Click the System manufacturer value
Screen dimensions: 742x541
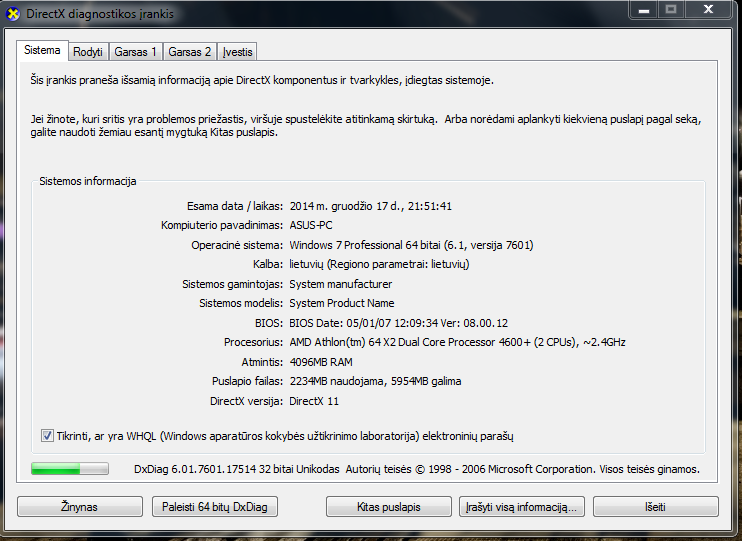(341, 284)
